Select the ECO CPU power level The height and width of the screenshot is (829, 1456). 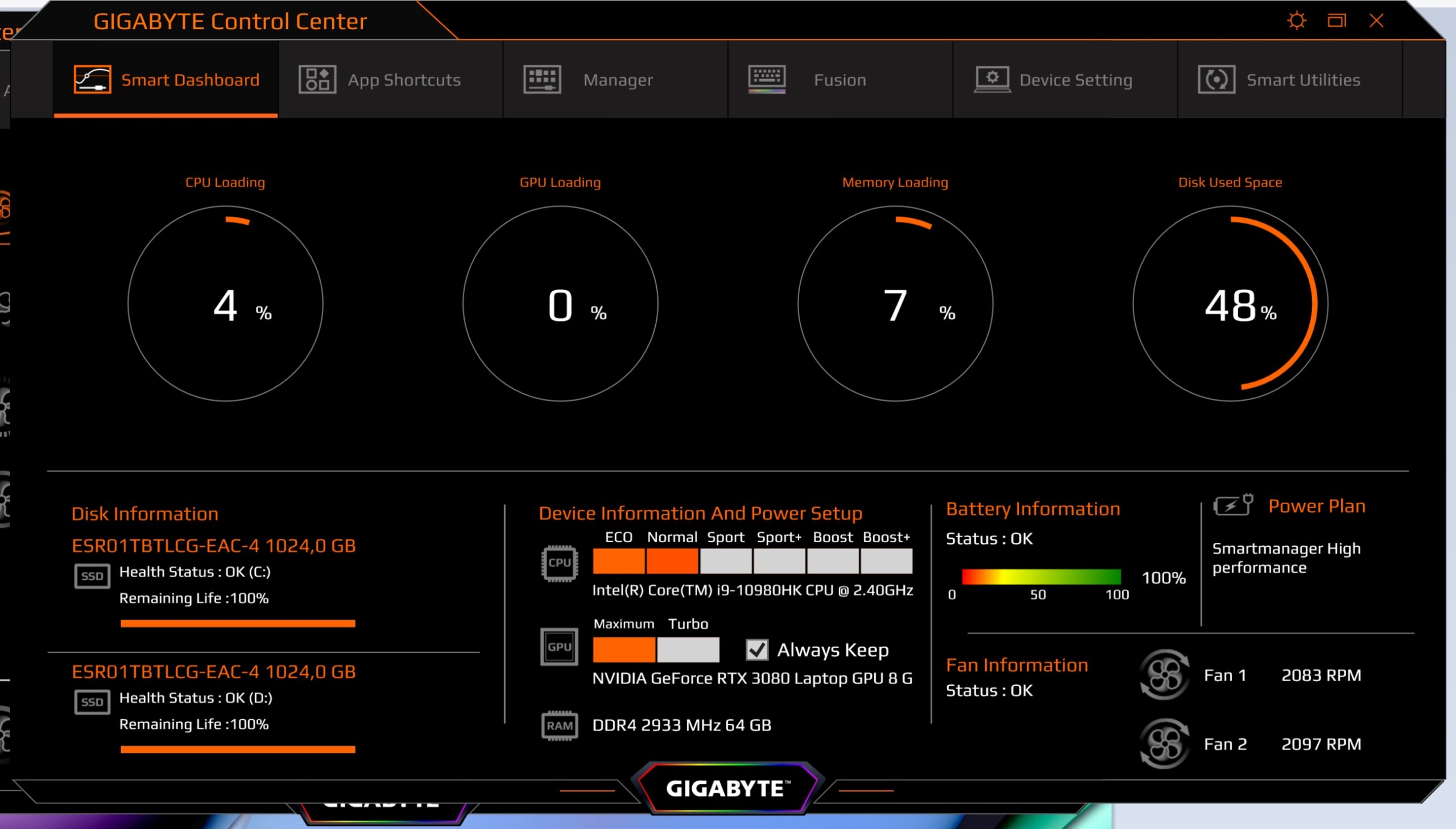point(618,561)
